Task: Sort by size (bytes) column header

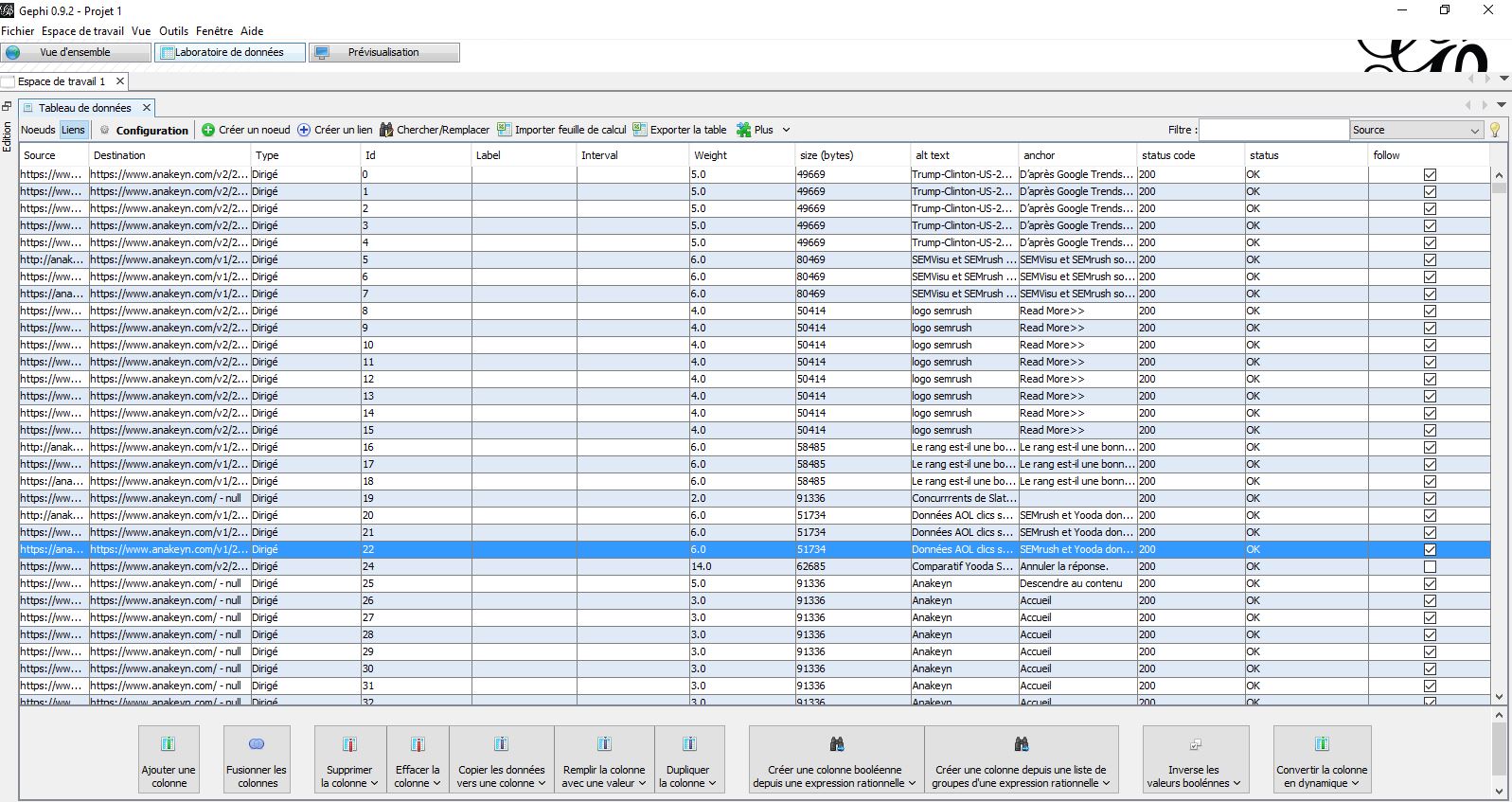Action: pos(852,155)
